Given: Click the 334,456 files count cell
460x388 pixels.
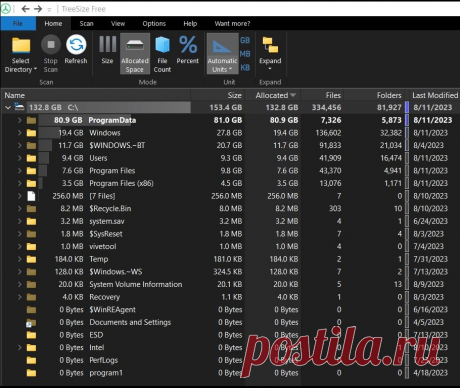Looking at the screenshot, I should coord(326,107).
